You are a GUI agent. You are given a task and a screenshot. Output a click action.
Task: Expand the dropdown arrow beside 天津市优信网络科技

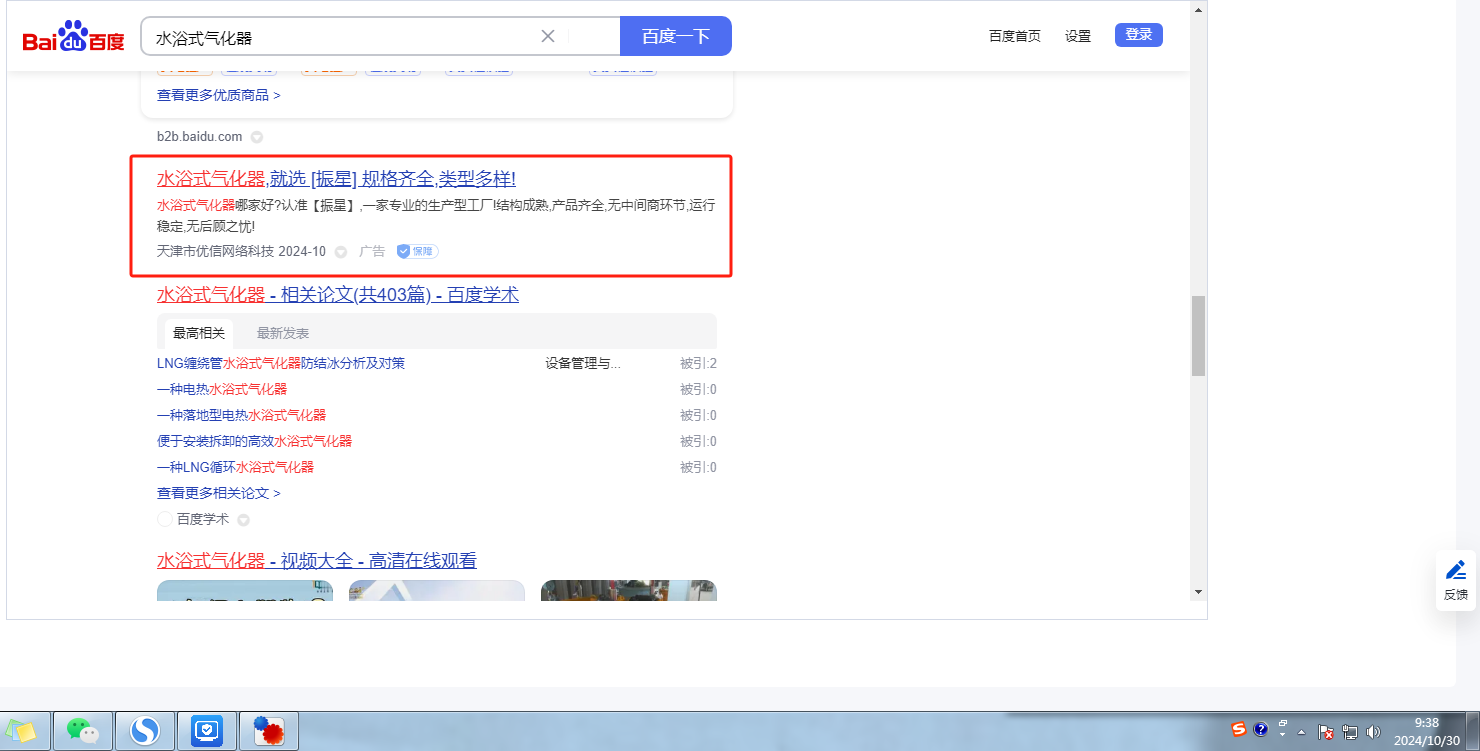pos(341,251)
